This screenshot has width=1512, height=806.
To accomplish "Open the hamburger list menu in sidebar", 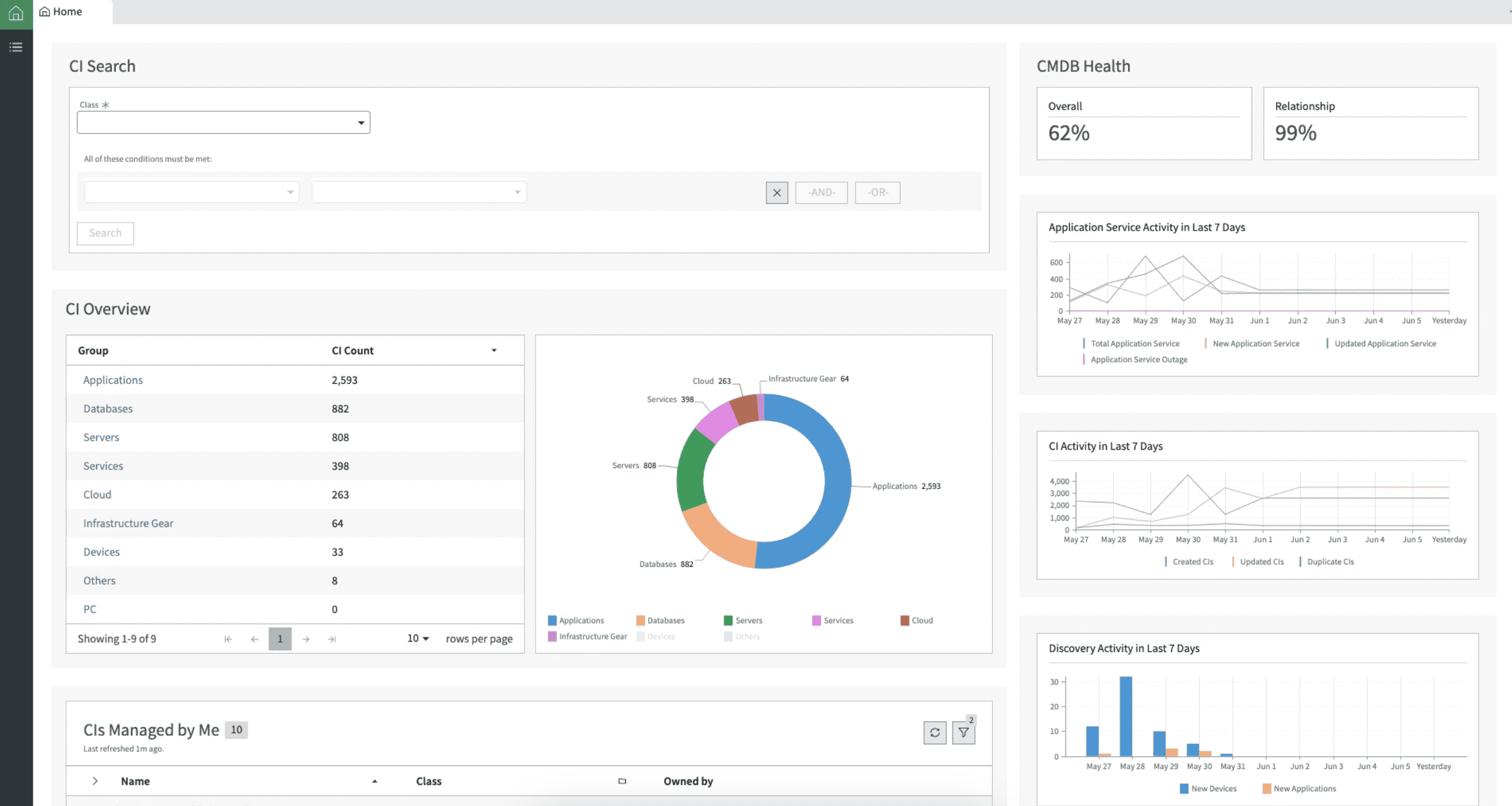I will tap(16, 47).
